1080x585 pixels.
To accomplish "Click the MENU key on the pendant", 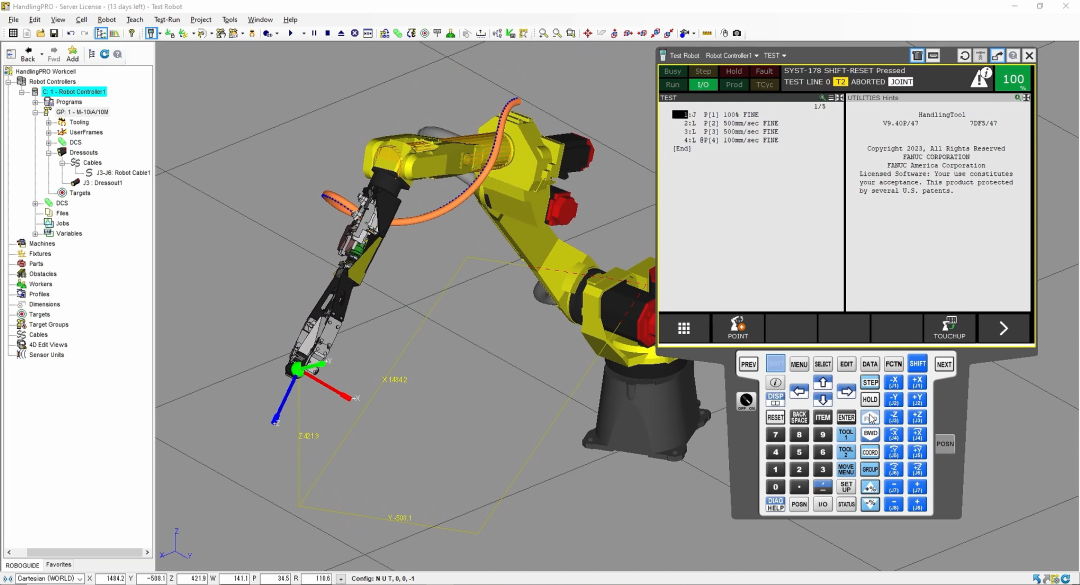I will pos(799,364).
